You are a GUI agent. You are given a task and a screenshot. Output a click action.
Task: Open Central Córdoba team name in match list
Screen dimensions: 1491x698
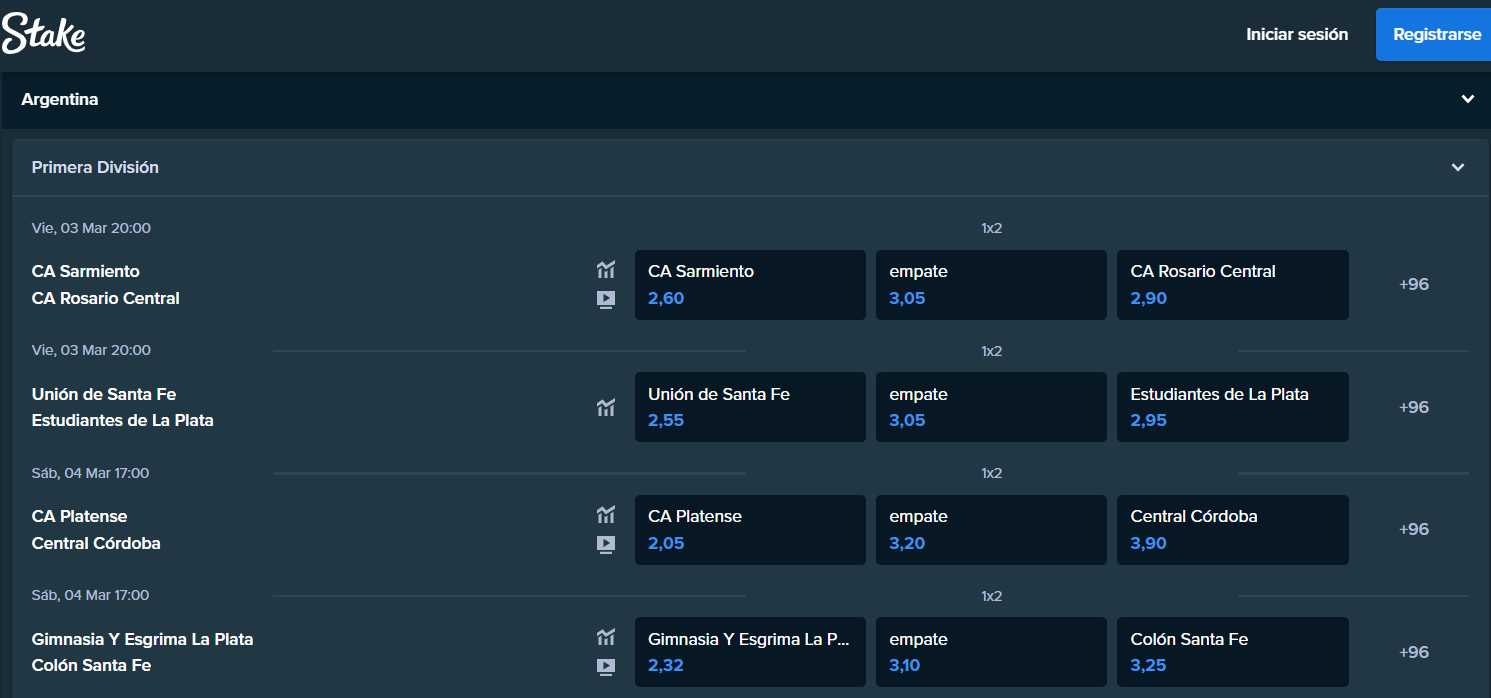point(96,543)
